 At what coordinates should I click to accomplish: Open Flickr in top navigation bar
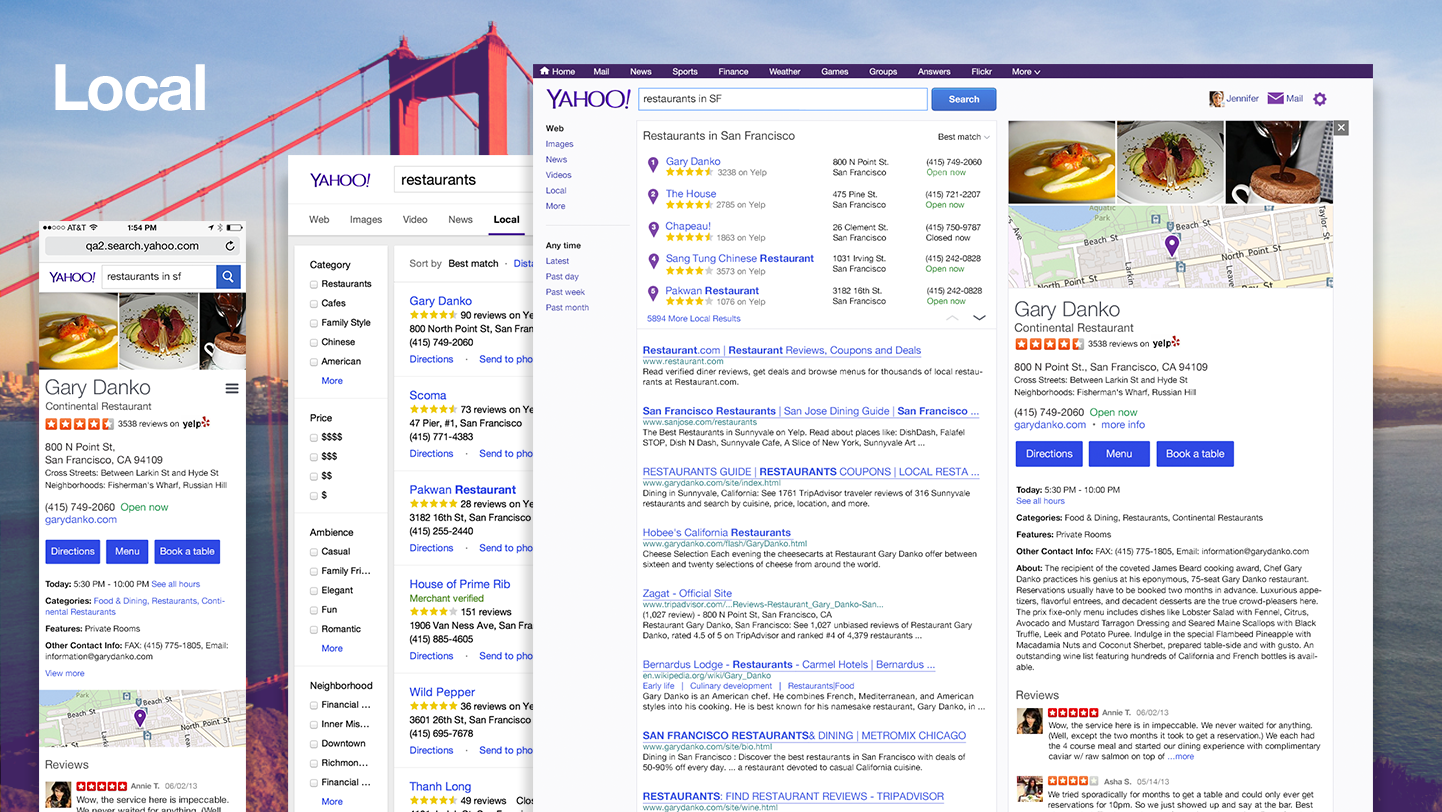point(982,72)
